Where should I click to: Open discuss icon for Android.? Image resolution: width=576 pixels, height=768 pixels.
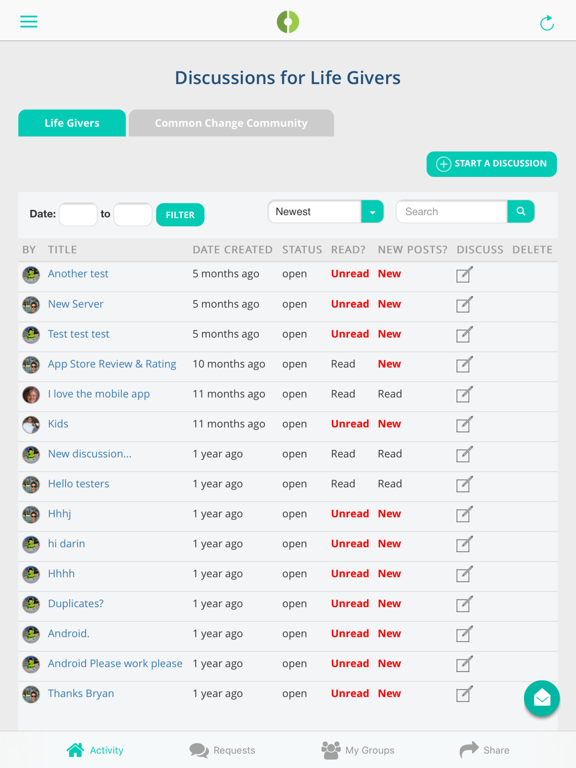(x=464, y=634)
